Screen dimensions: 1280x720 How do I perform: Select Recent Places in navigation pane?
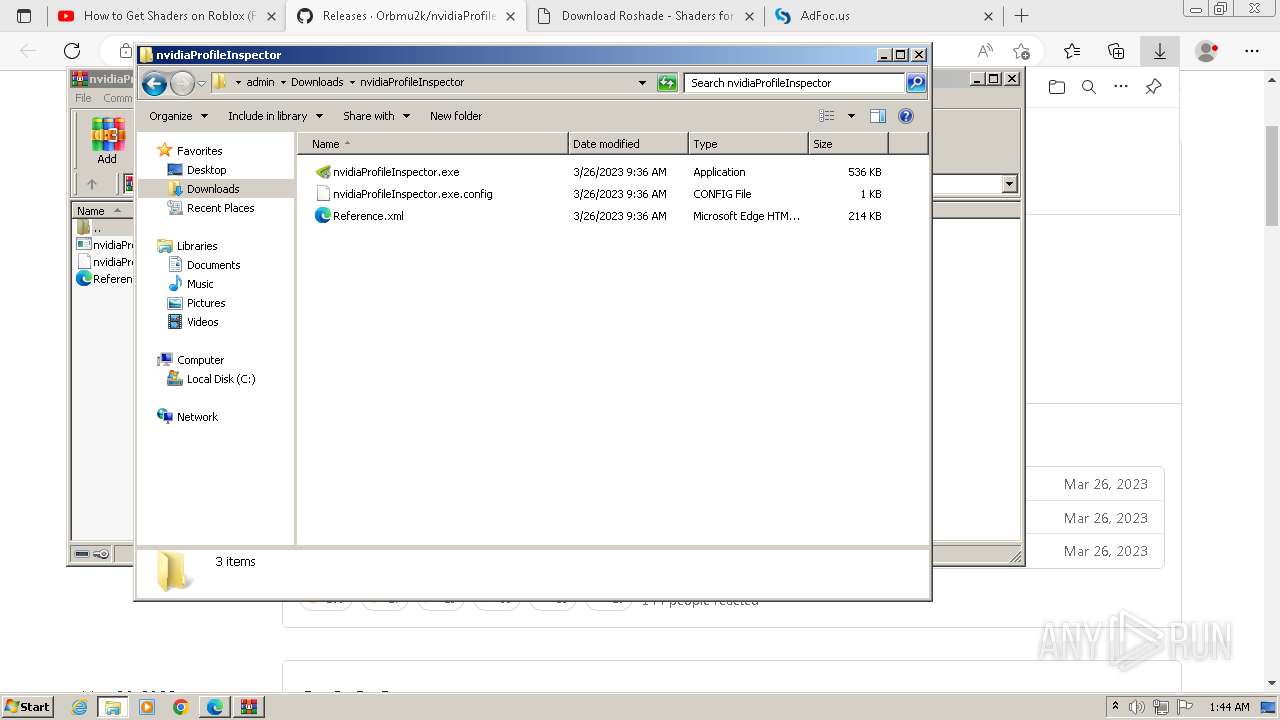220,208
